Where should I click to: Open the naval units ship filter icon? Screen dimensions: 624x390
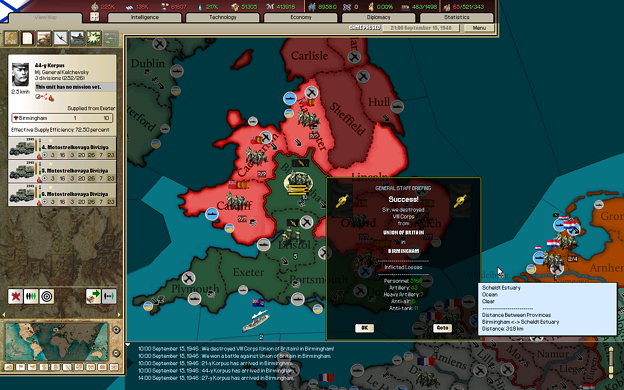[x=77, y=38]
